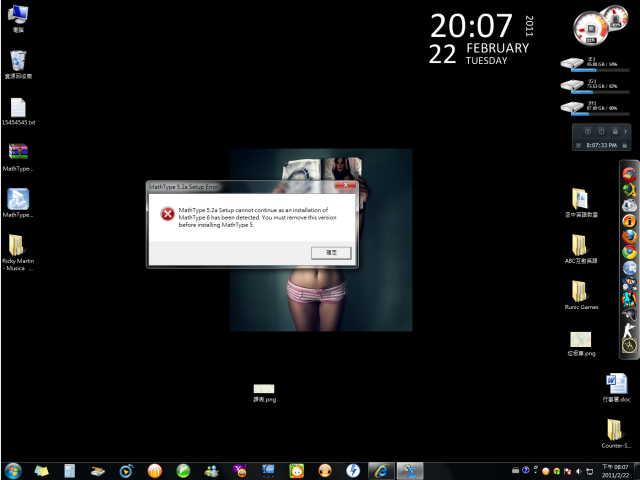Open the orange striped ball taskbar icon
Image resolution: width=640 pixels, height=480 pixels.
coord(155,471)
